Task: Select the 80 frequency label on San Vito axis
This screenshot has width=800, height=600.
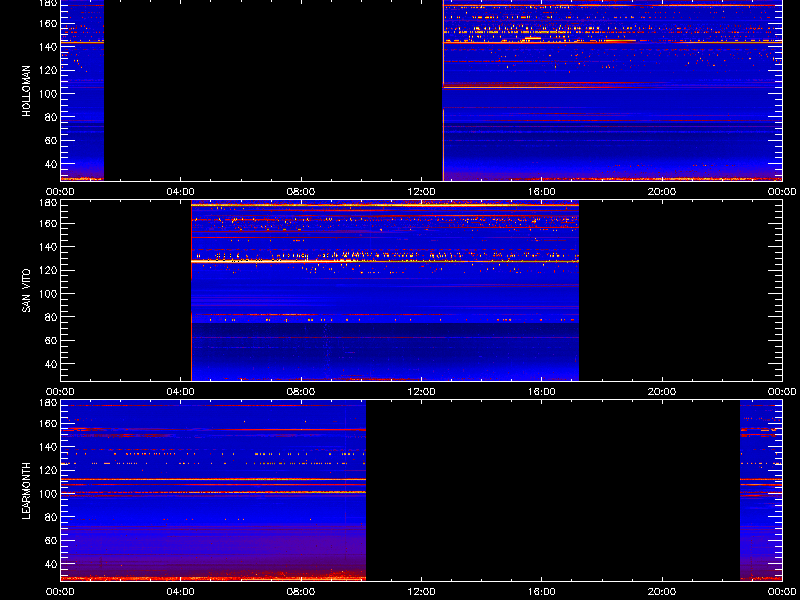Action: tap(51, 317)
